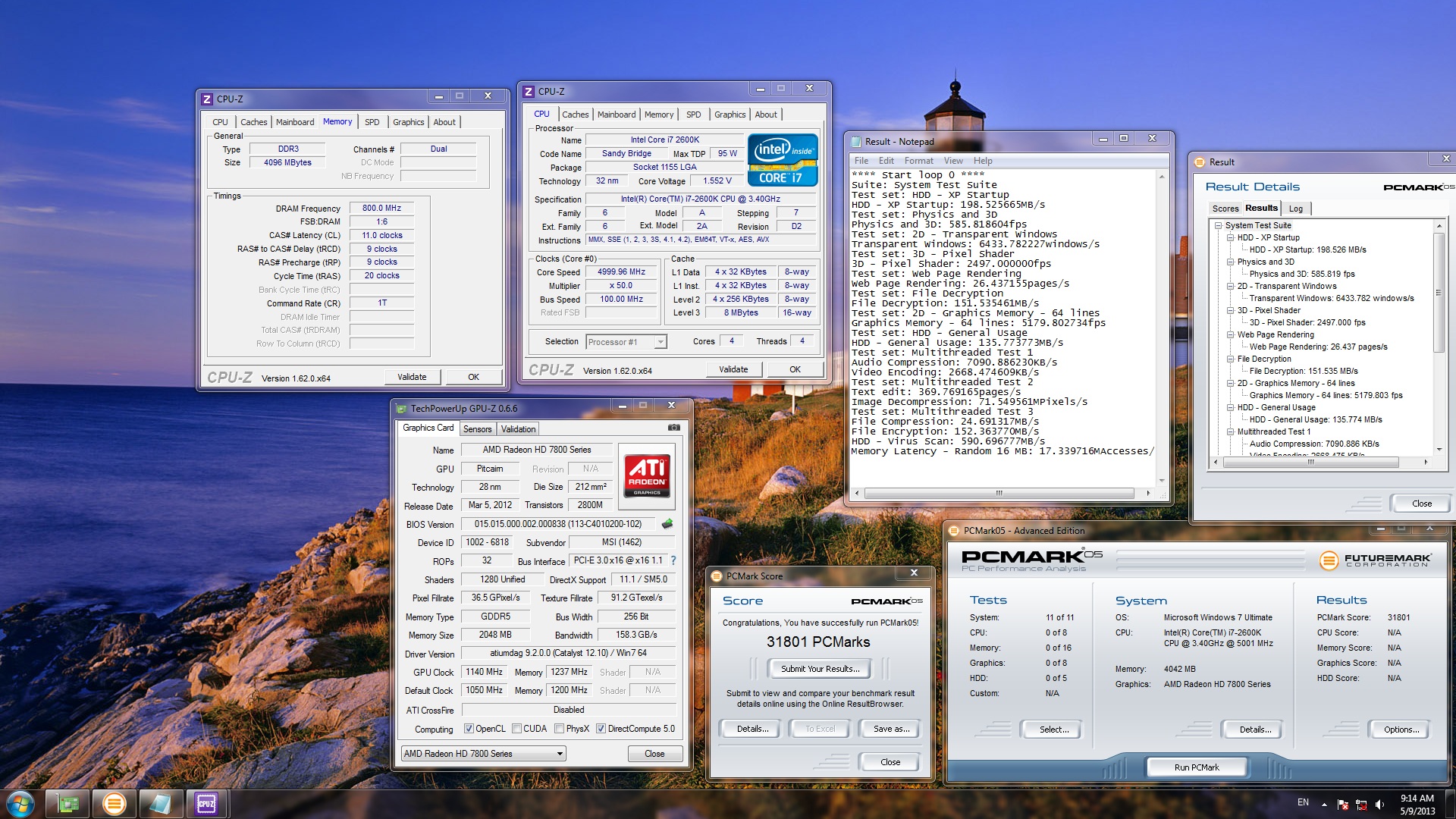
Task: Open the Help menu in Notepad
Action: click(983, 161)
